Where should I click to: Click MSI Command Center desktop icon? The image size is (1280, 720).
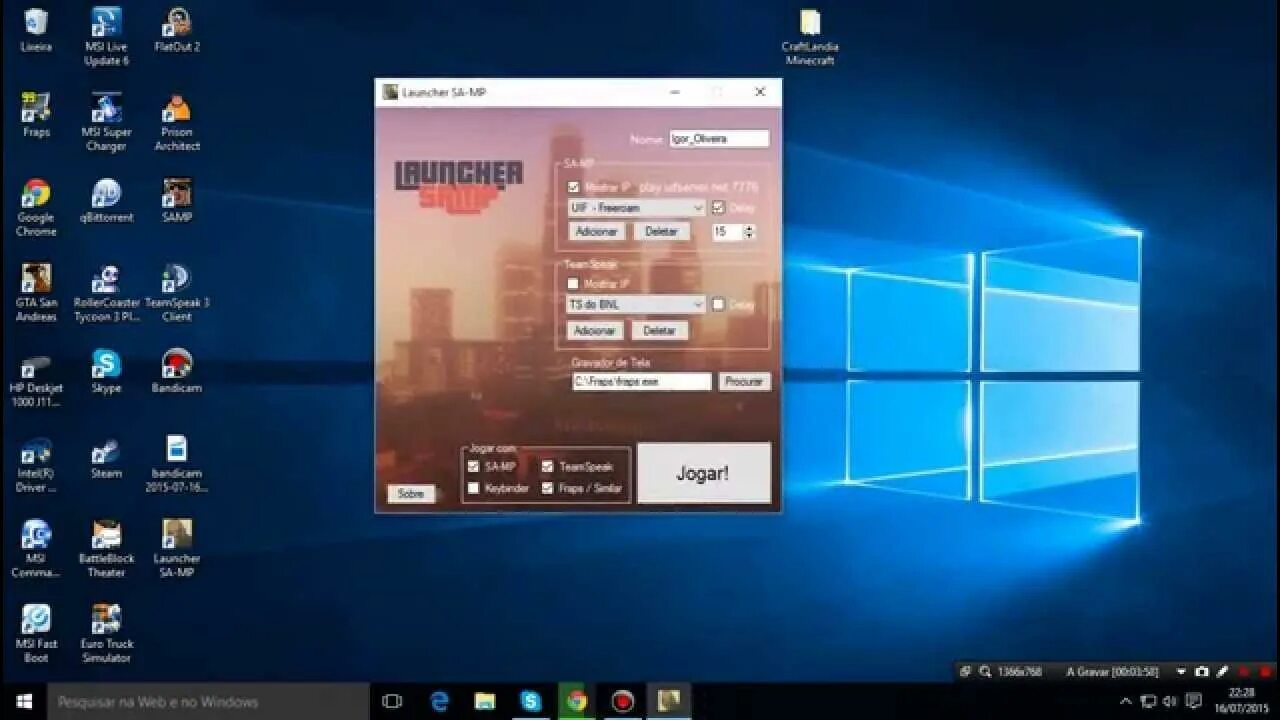point(36,549)
